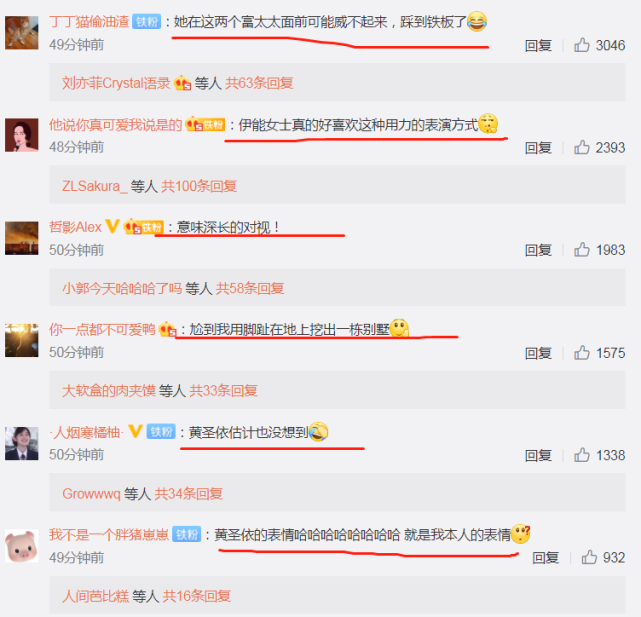This screenshot has height=617, width=641.
Task: Like the comment showing 1338 likes
Action: point(582,455)
